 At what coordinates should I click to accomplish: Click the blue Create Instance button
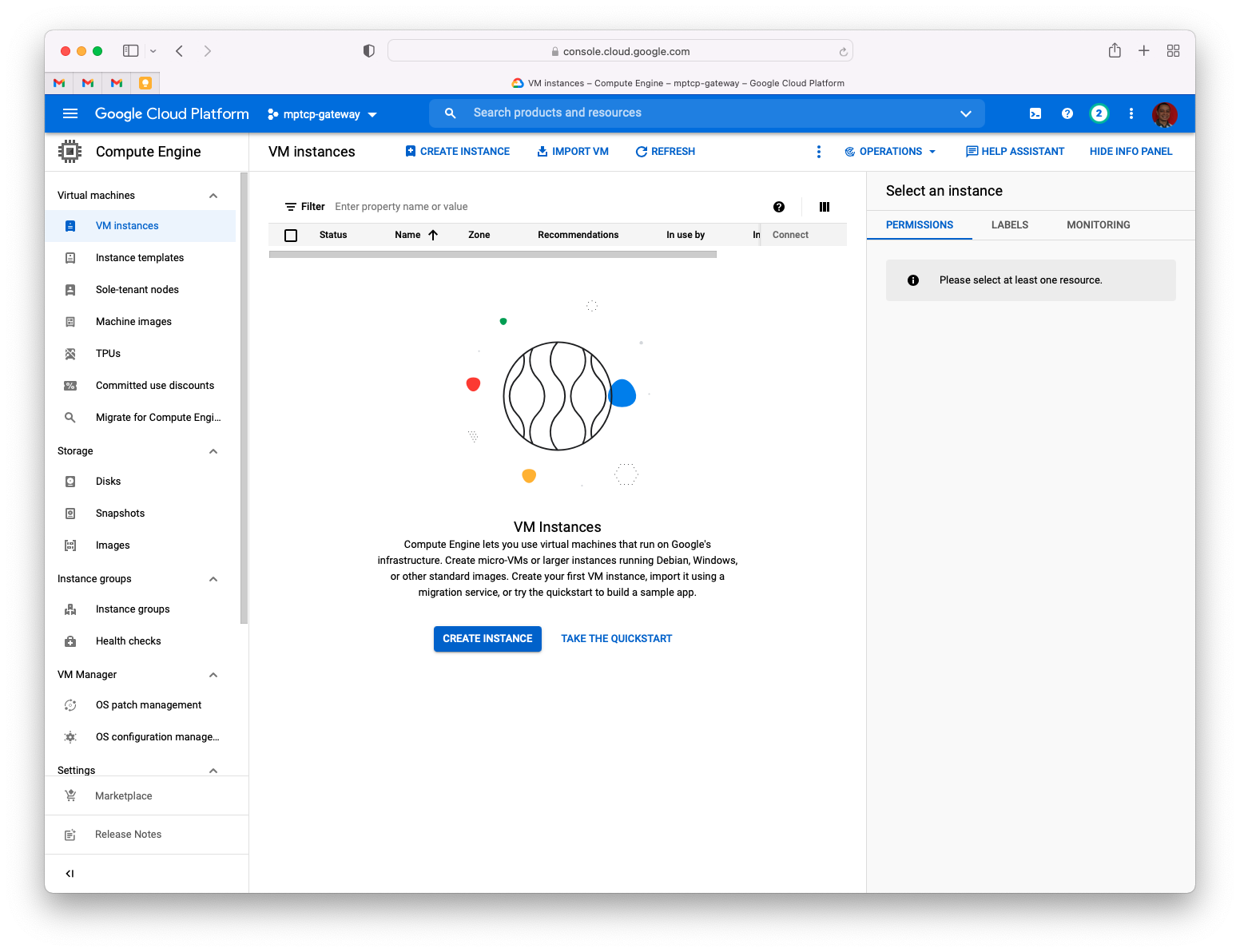point(487,639)
